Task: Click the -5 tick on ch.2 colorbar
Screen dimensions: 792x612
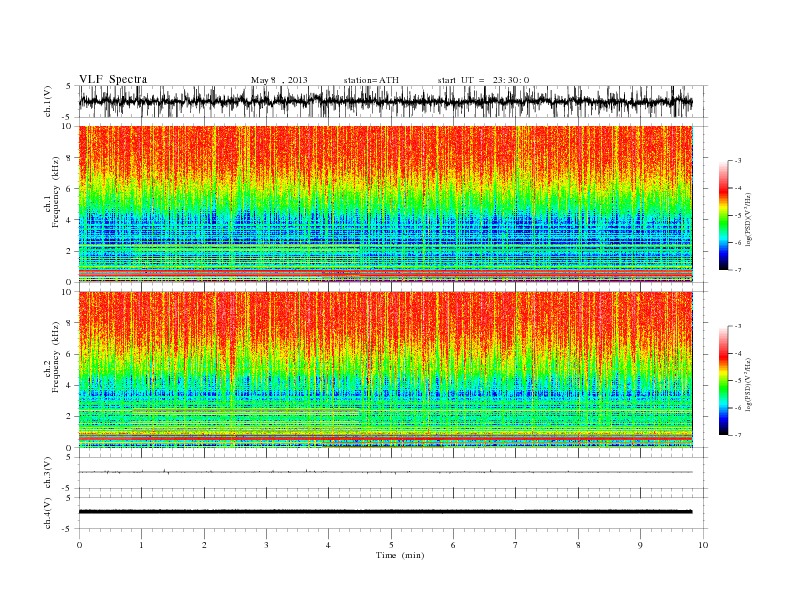Action: click(737, 381)
